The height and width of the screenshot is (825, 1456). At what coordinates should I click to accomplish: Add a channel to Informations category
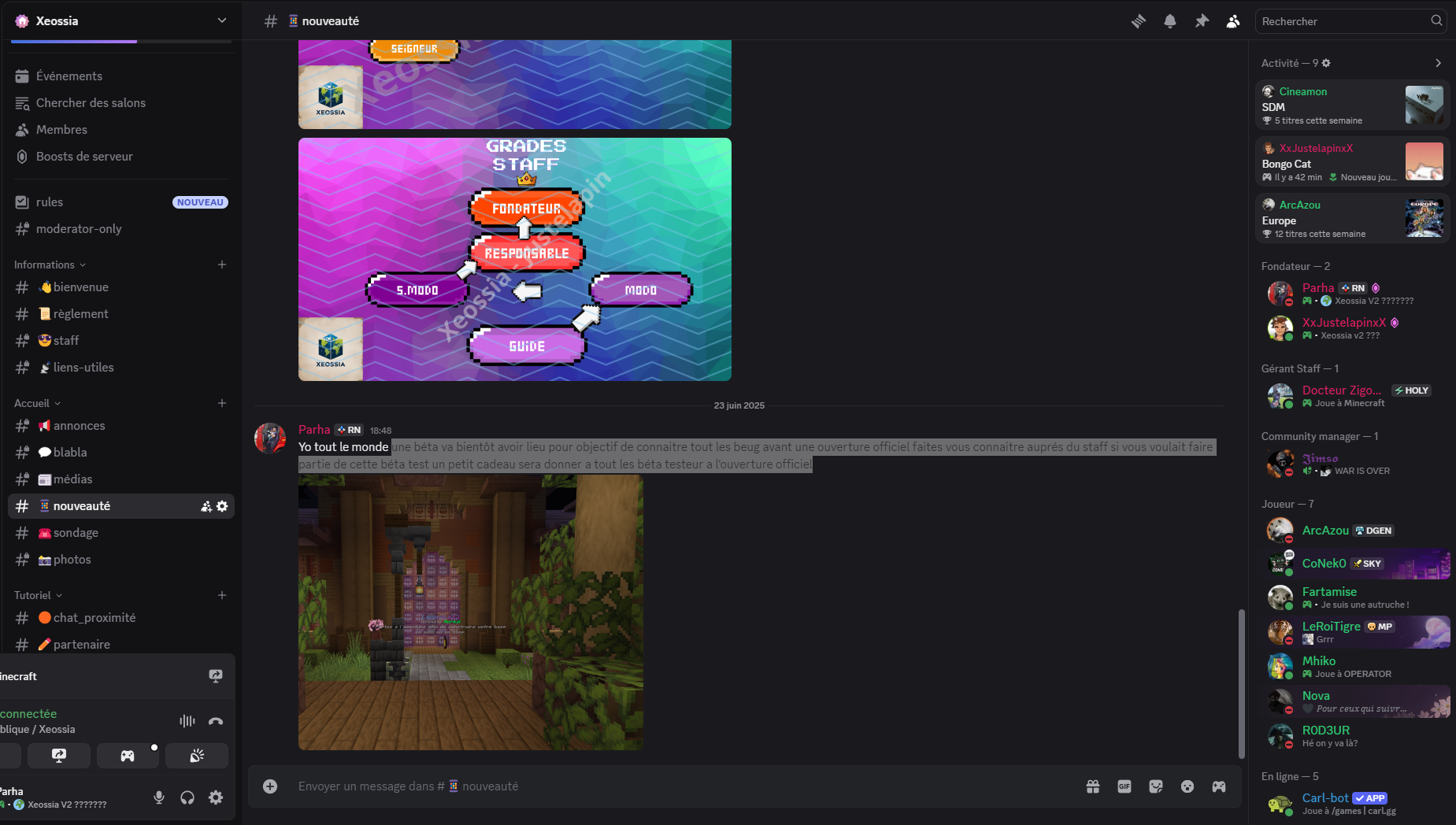coord(222,265)
